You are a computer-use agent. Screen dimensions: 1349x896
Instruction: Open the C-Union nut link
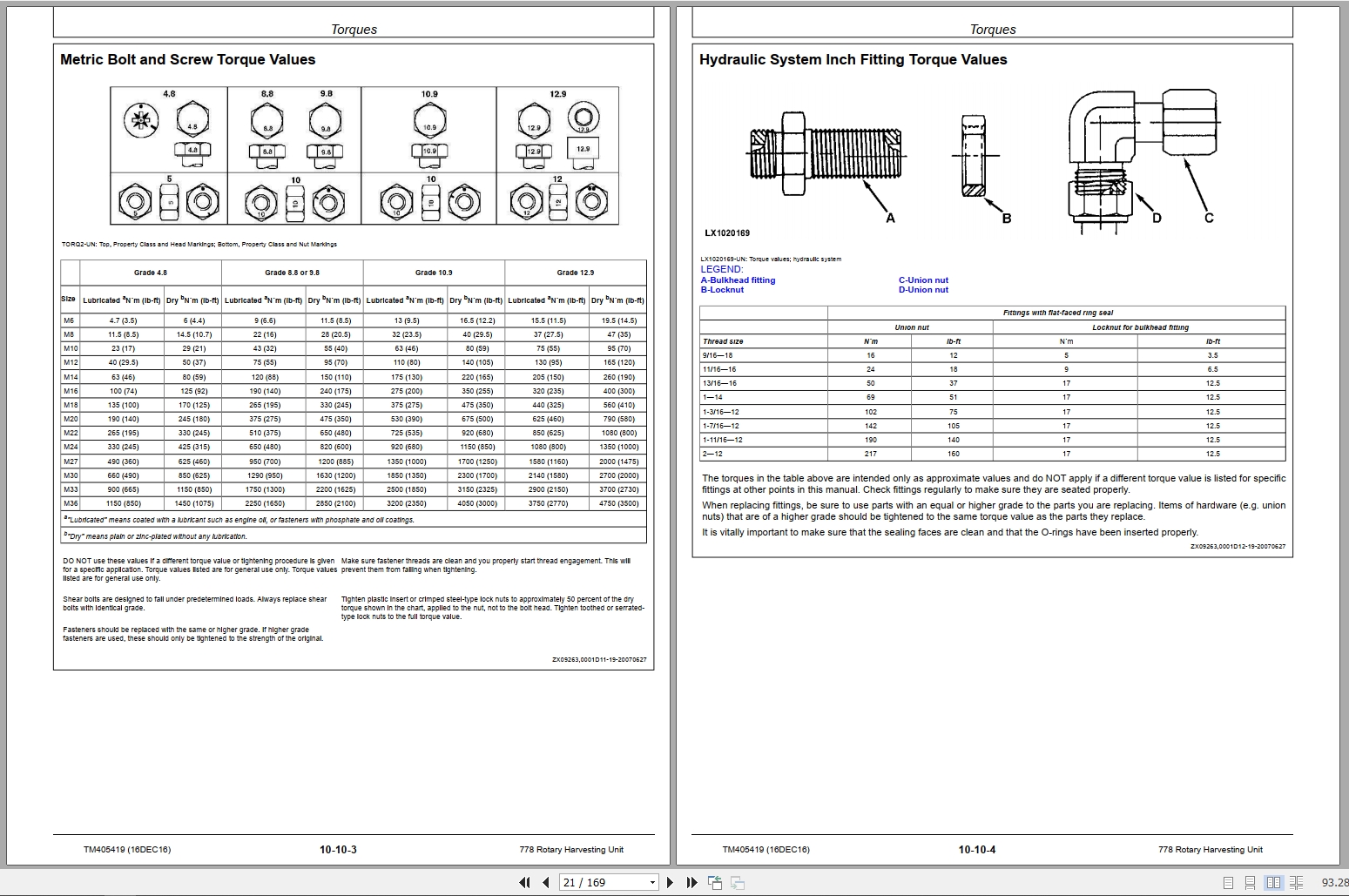pos(923,280)
